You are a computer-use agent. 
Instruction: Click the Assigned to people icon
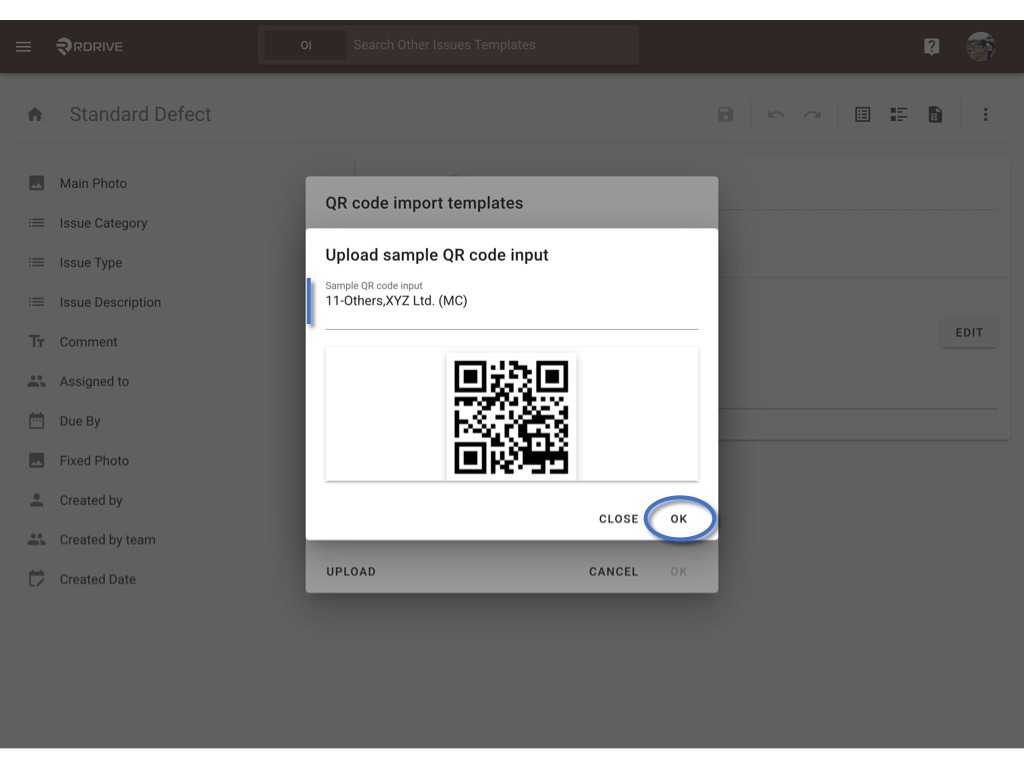coord(37,381)
